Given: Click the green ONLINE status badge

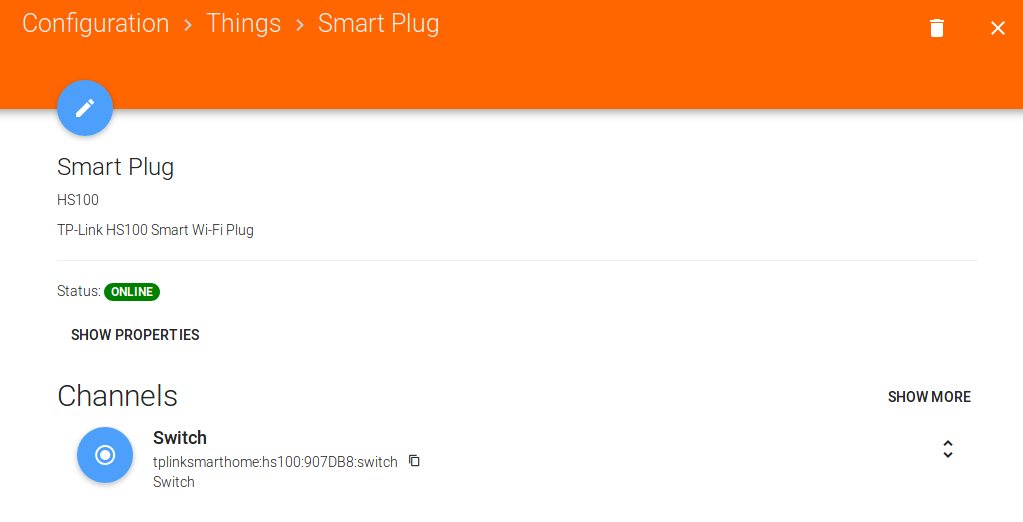Looking at the screenshot, I should pos(132,292).
